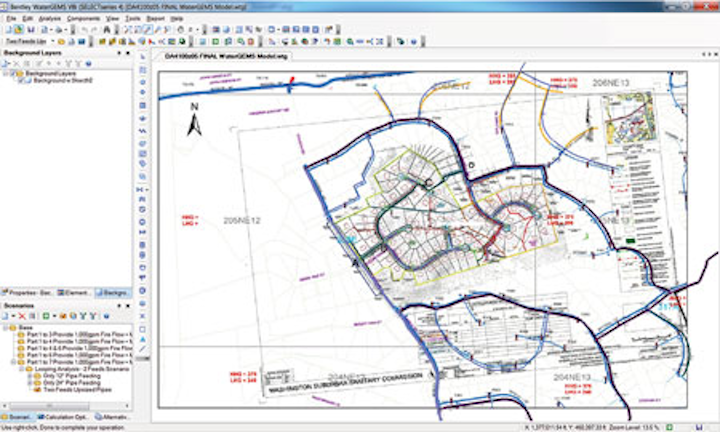
Task: Select the DA4100z05 FINAL WaterGEMS Model tab
Action: pos(226,56)
